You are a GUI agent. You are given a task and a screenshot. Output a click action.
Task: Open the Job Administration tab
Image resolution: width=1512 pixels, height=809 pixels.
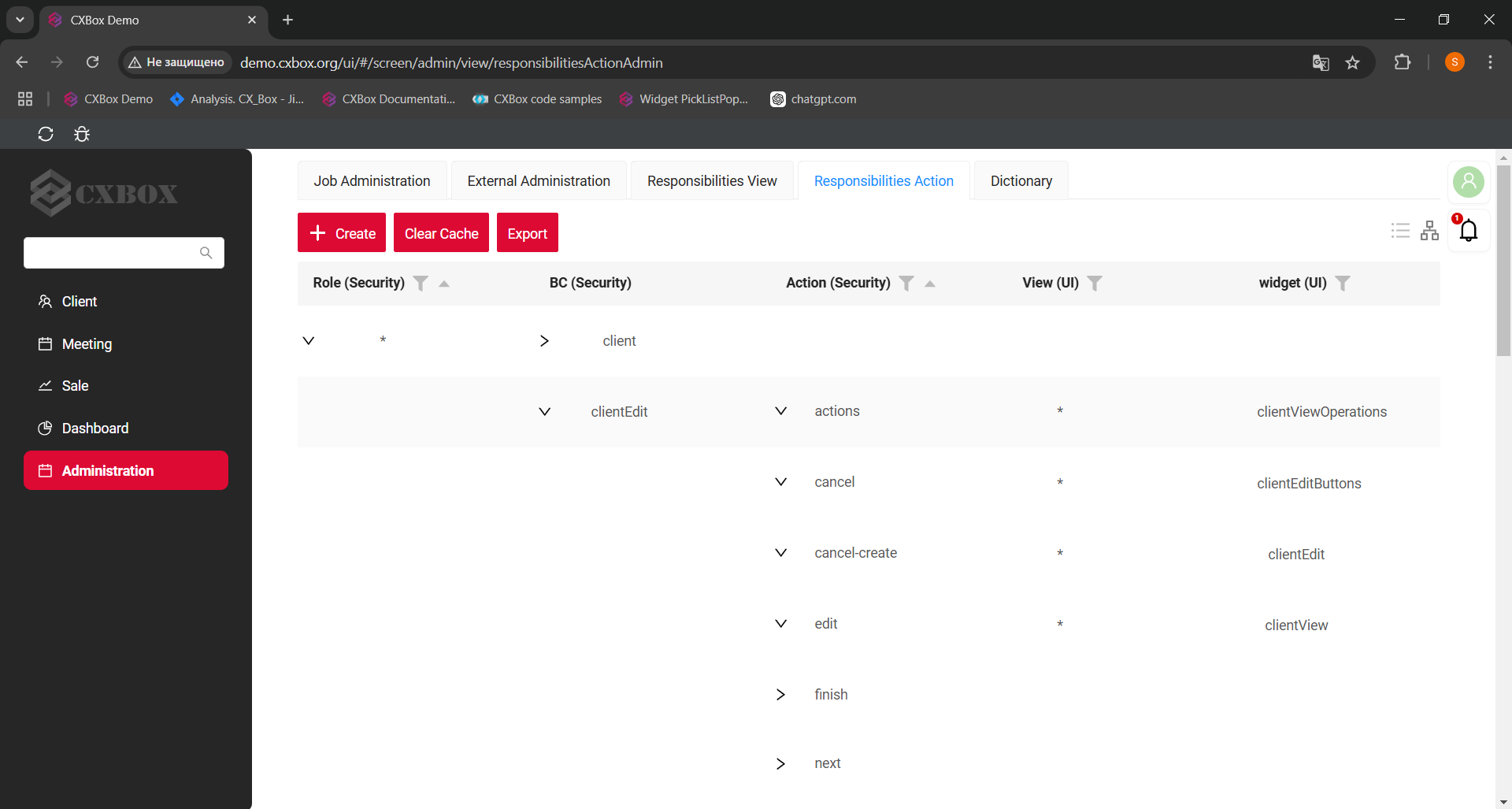(372, 181)
